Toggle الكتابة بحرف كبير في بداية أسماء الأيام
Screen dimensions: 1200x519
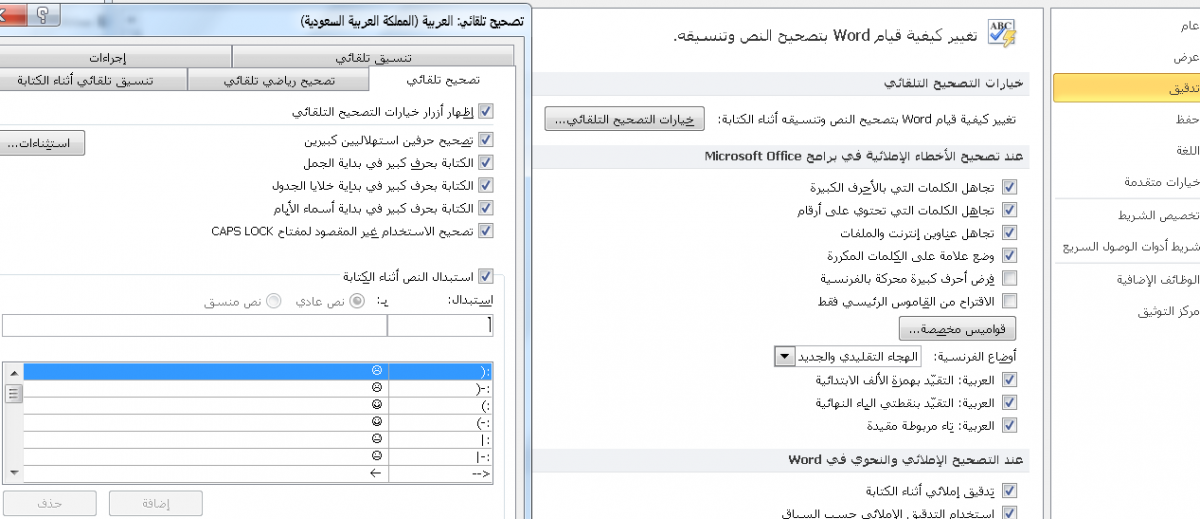click(486, 208)
